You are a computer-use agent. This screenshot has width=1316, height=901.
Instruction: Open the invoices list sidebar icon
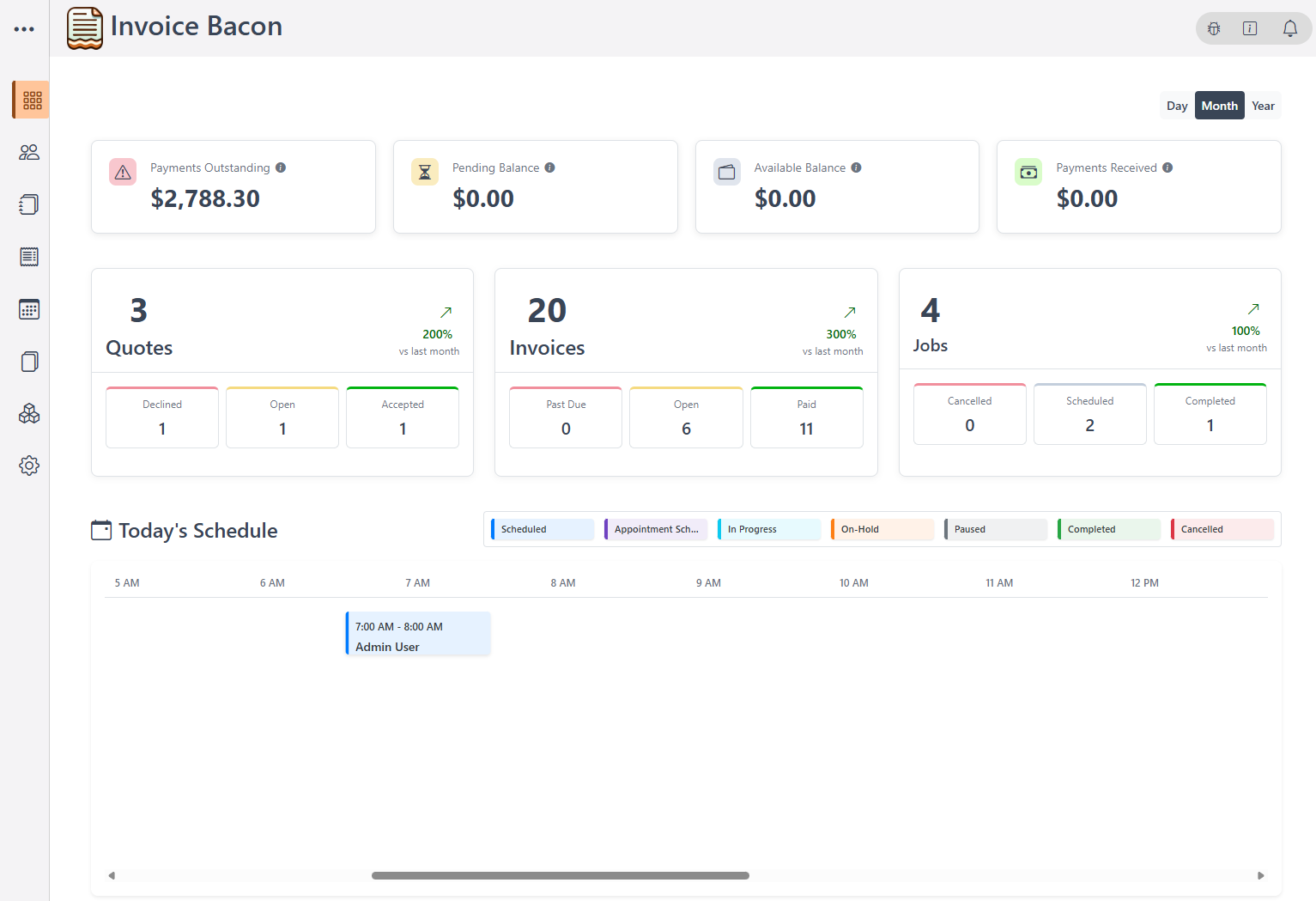click(x=29, y=257)
